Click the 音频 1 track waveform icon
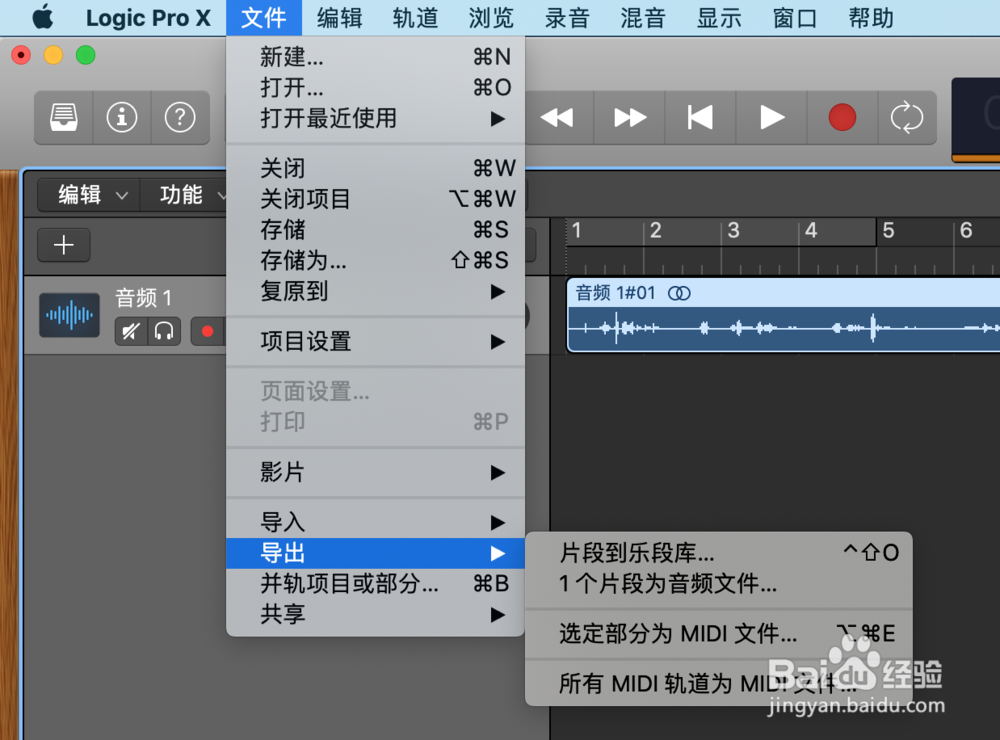This screenshot has height=740, width=1000. 70,314
